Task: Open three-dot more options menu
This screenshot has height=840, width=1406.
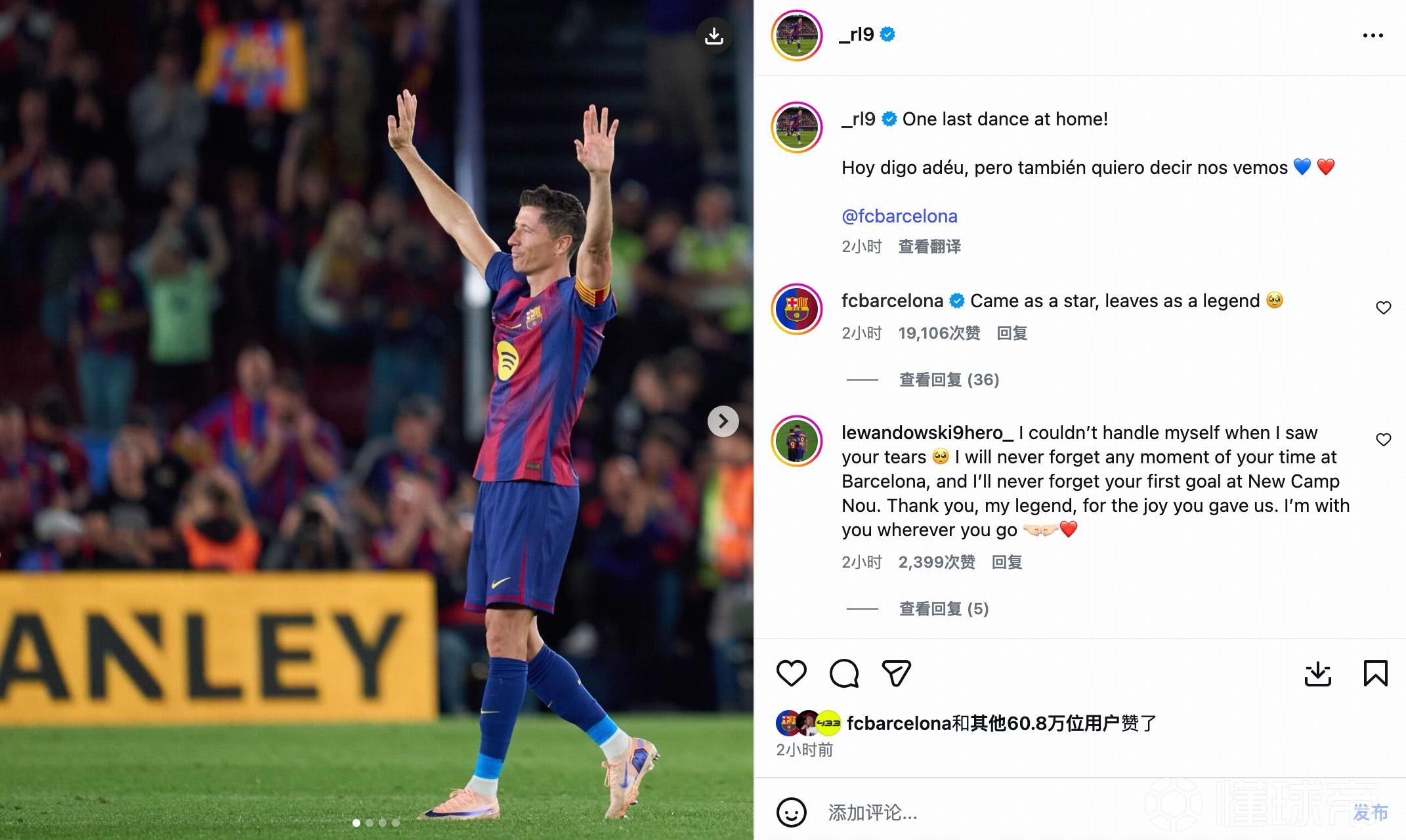Action: (1373, 35)
